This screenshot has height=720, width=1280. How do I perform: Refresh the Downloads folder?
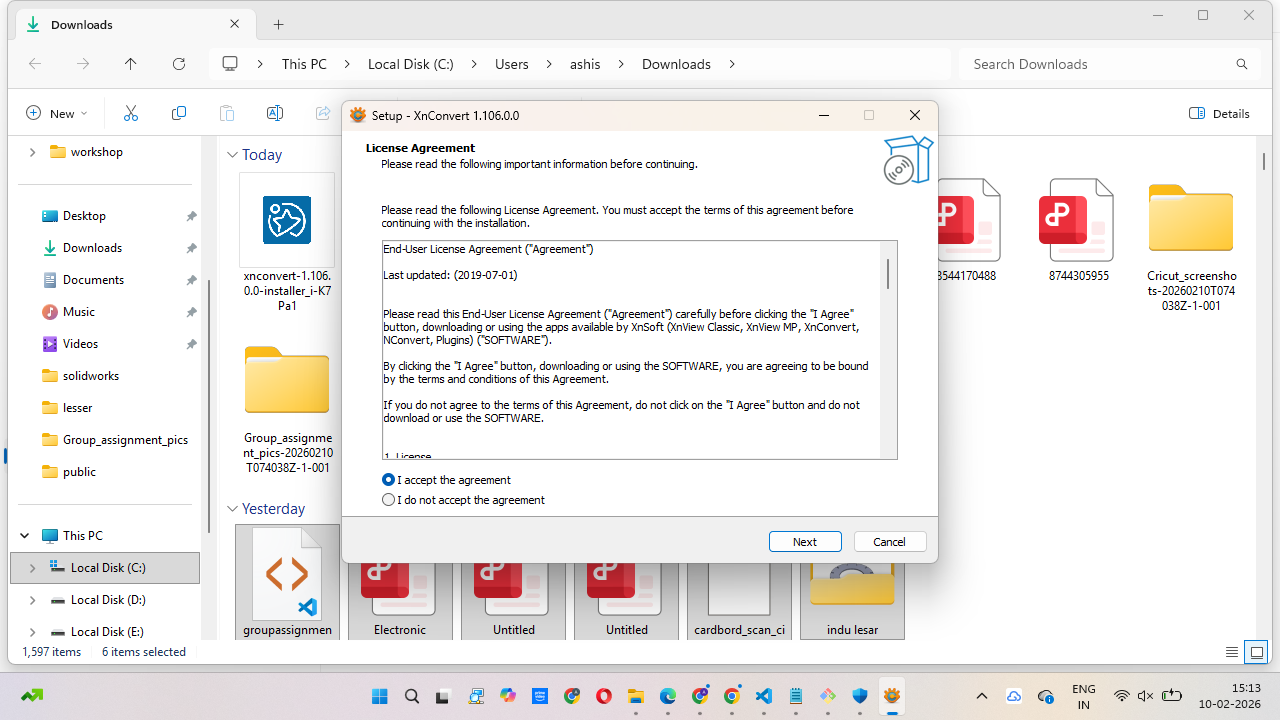pyautogui.click(x=179, y=64)
